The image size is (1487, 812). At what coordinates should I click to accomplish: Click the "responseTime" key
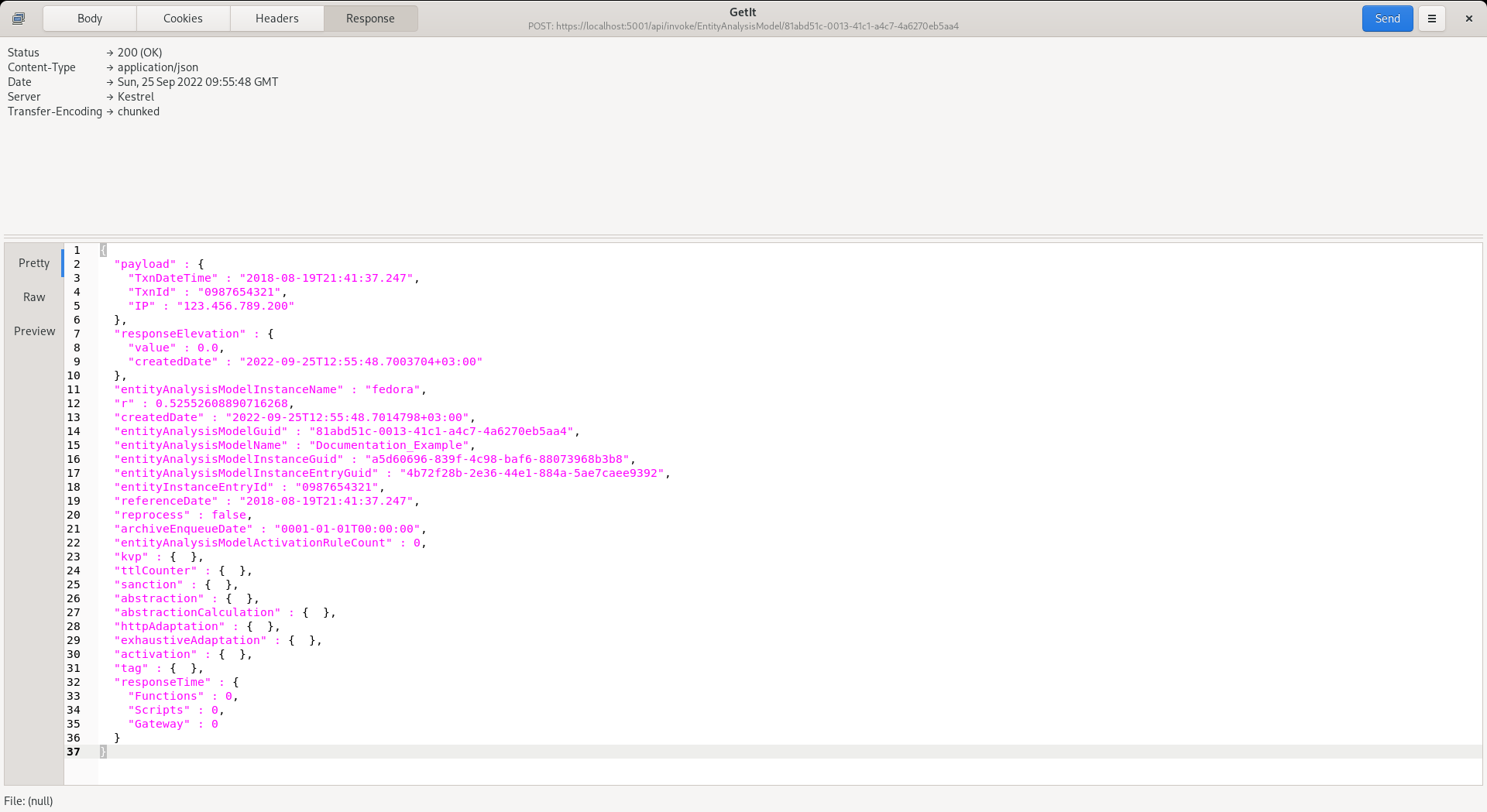tap(163, 683)
